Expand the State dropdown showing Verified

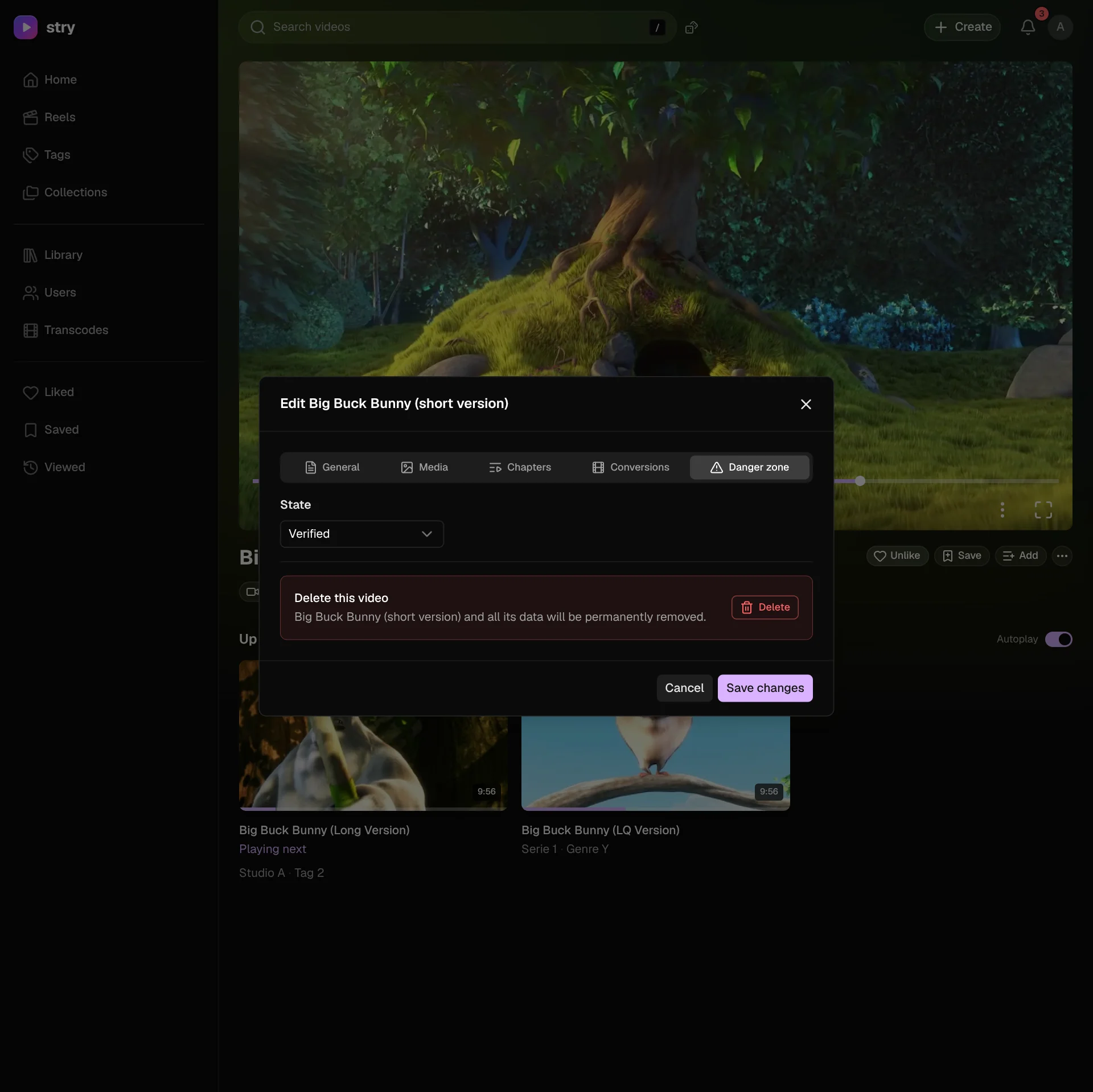click(x=361, y=534)
